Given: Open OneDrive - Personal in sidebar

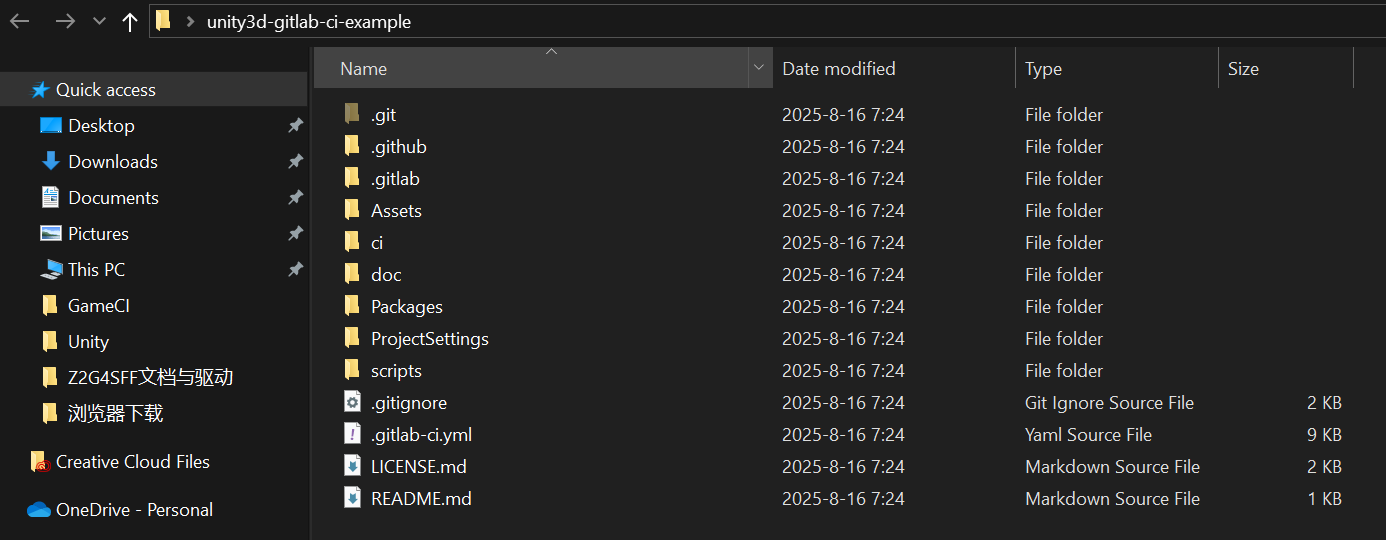Looking at the screenshot, I should pyautogui.click(x=120, y=509).
